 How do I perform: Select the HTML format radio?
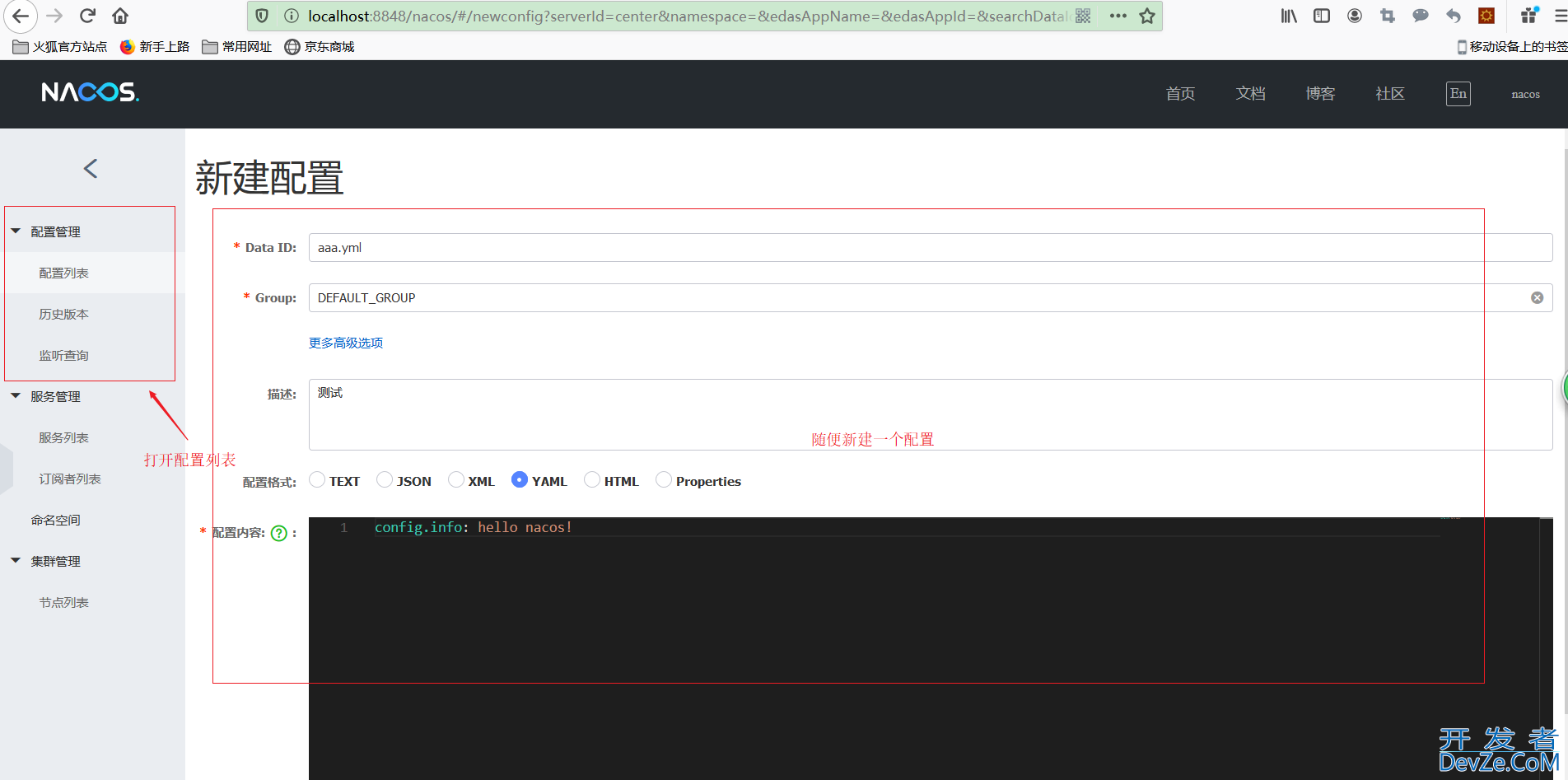592,480
